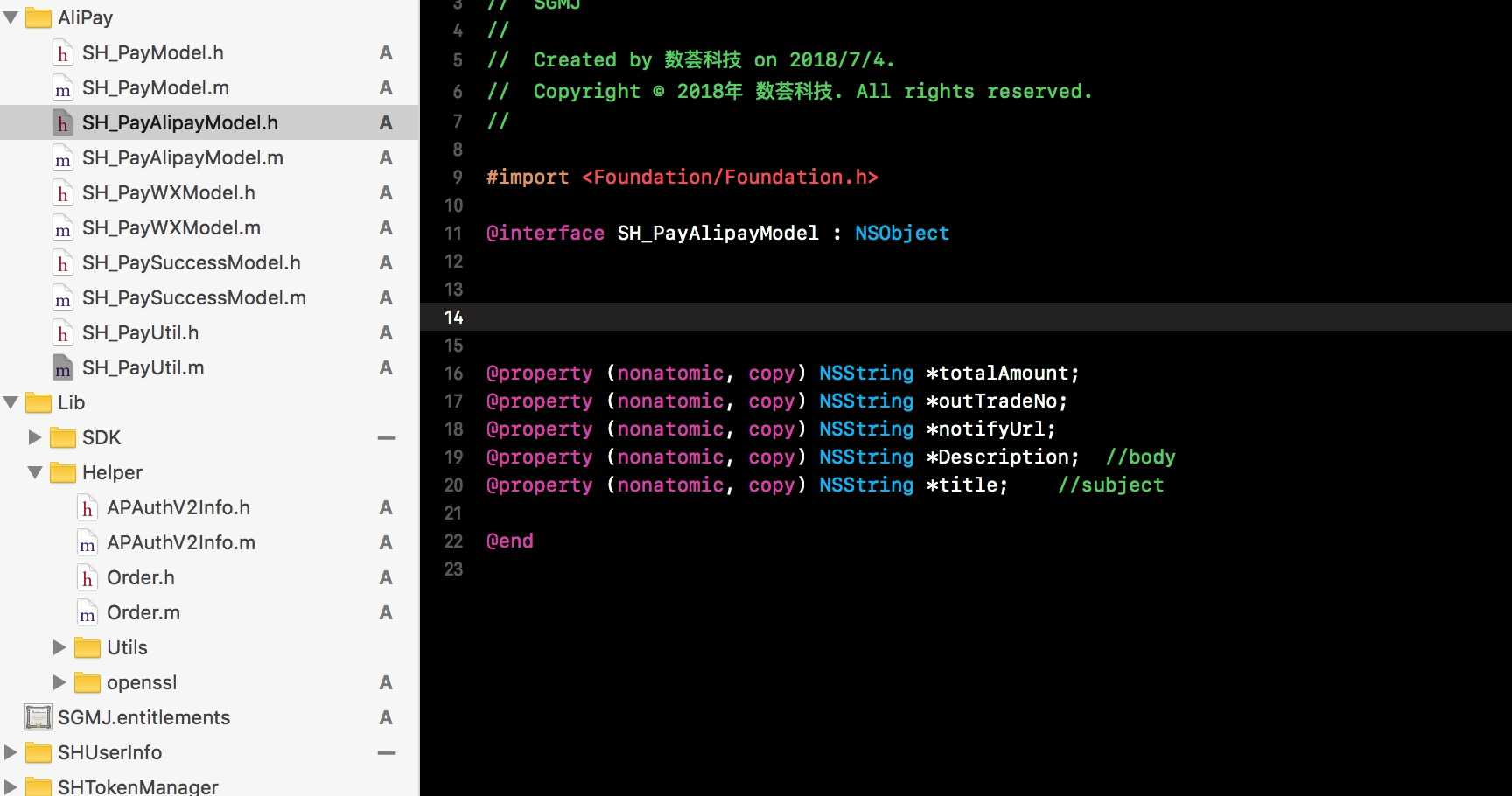Click the SH_PayUtil.m file icon
Viewport: 1512px width, 796px height.
click(x=63, y=368)
